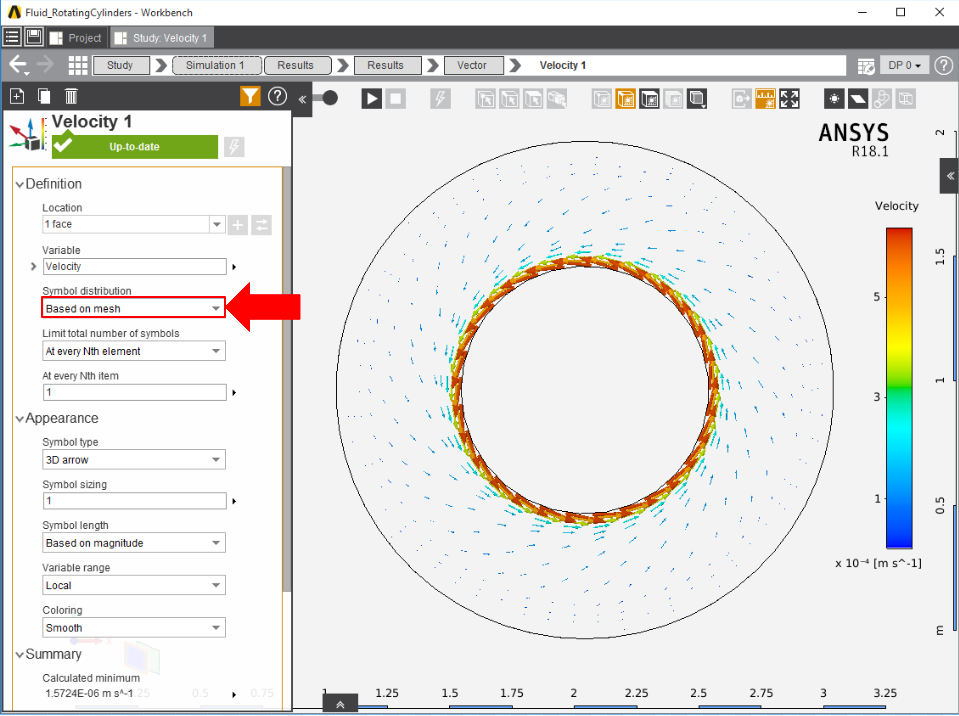Choose the dark outlined cube display mode

tap(650, 98)
